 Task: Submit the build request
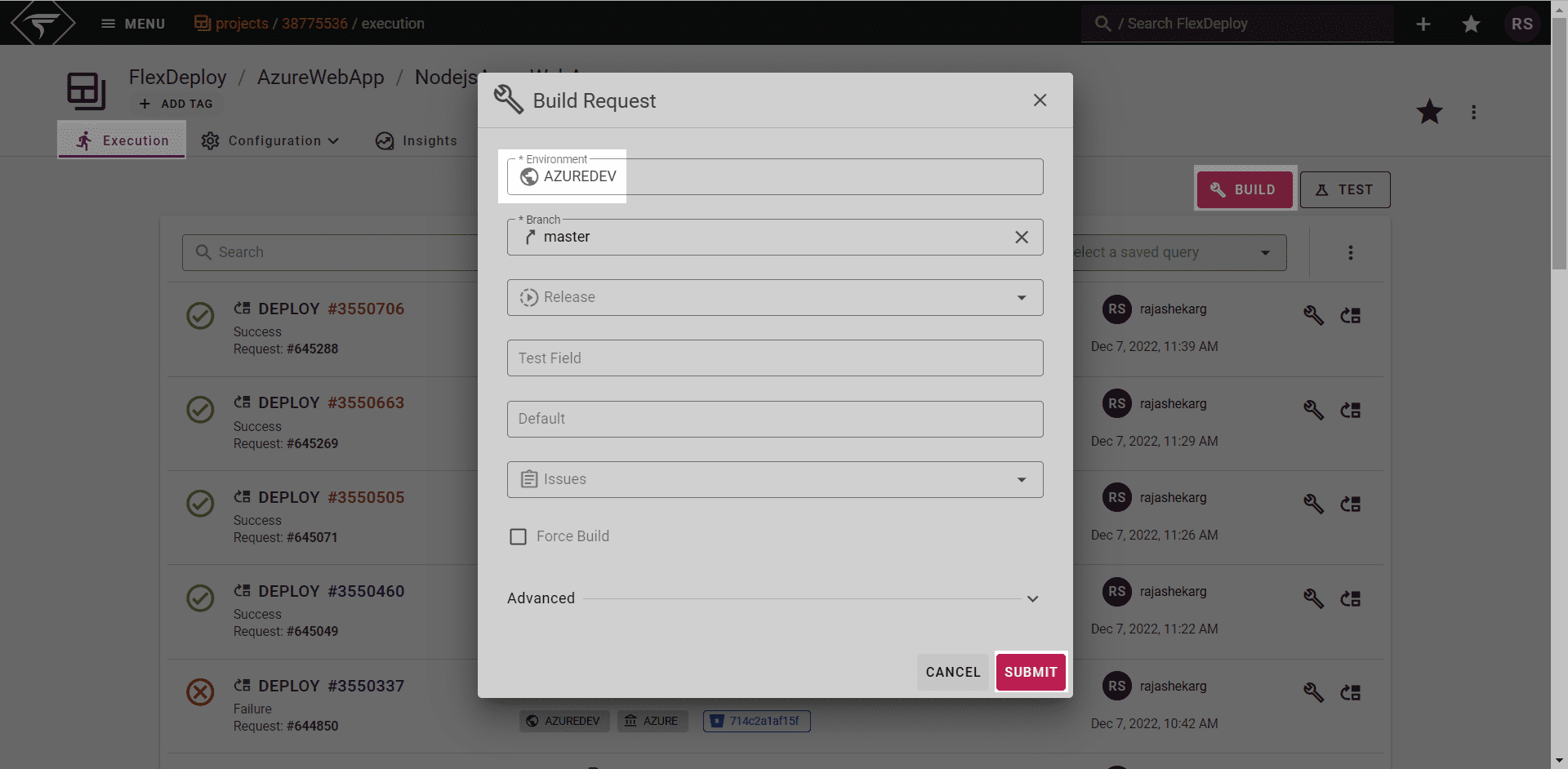(x=1031, y=672)
